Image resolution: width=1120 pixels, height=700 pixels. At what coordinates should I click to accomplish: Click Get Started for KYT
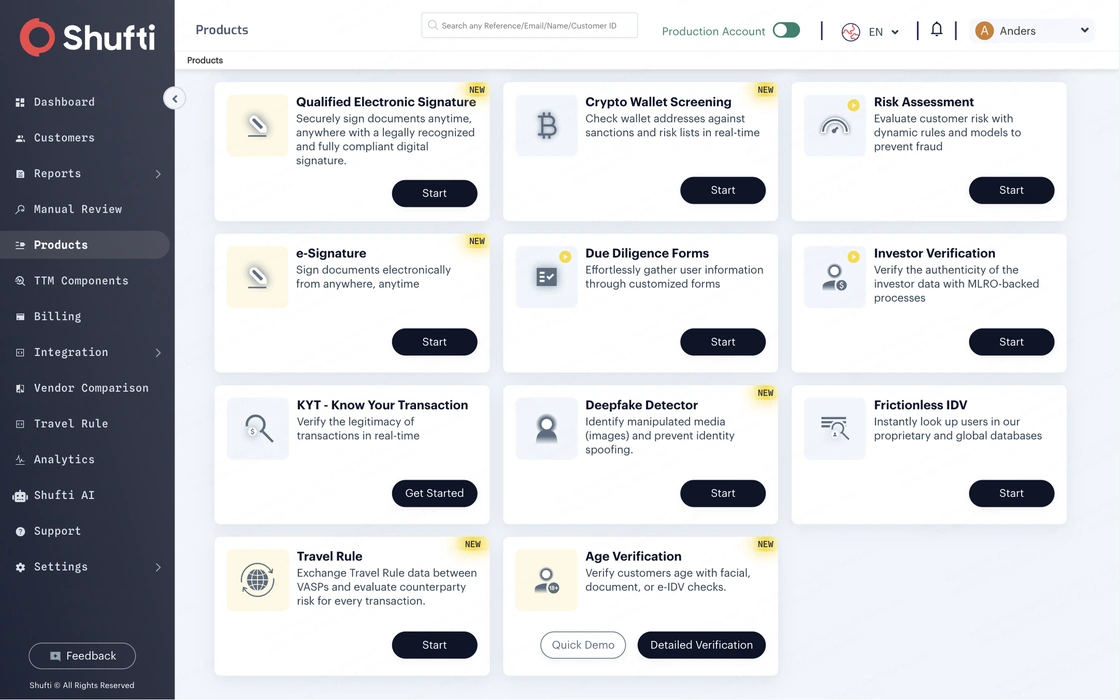(x=434, y=494)
